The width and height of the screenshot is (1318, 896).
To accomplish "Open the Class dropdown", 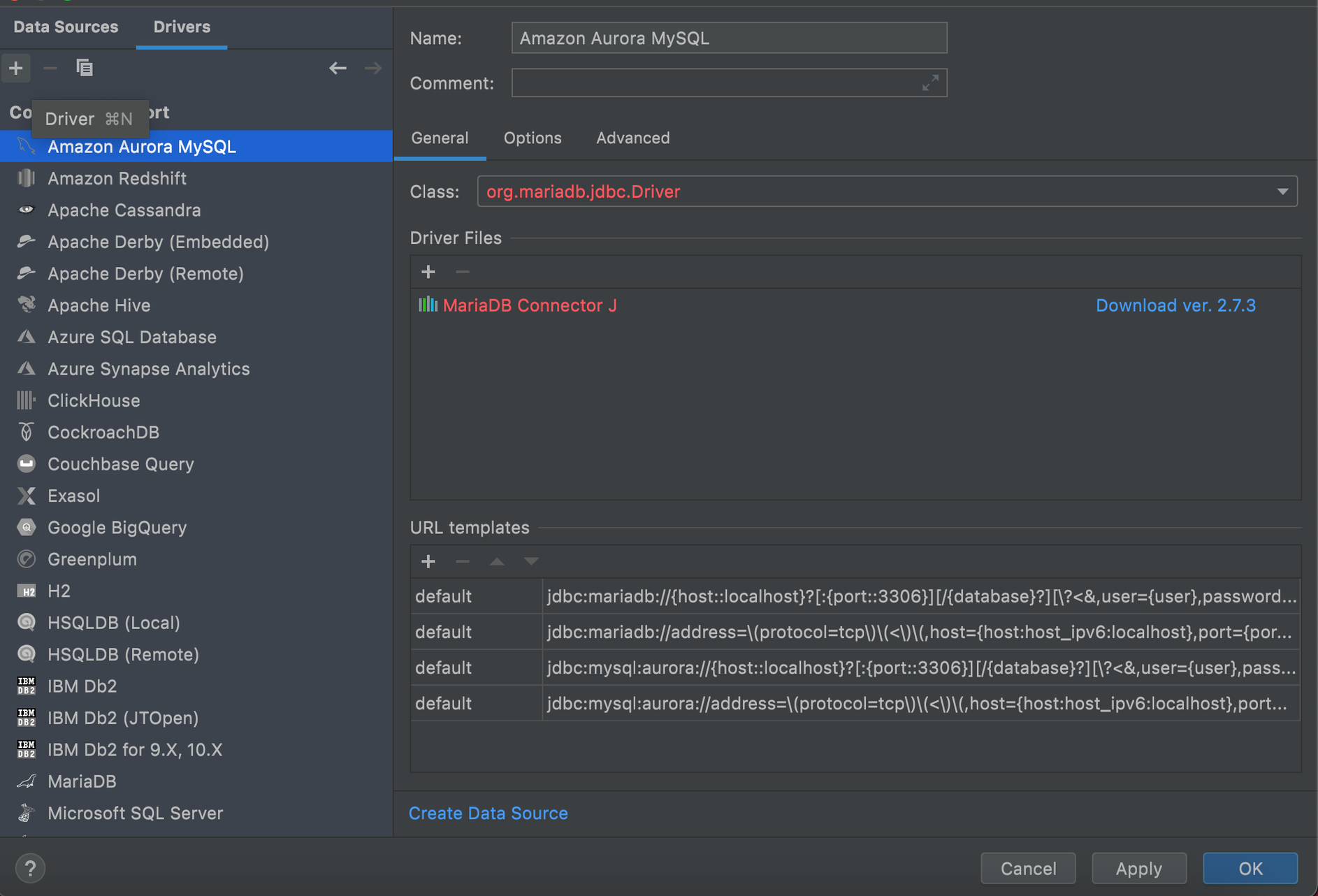I will (x=1282, y=192).
